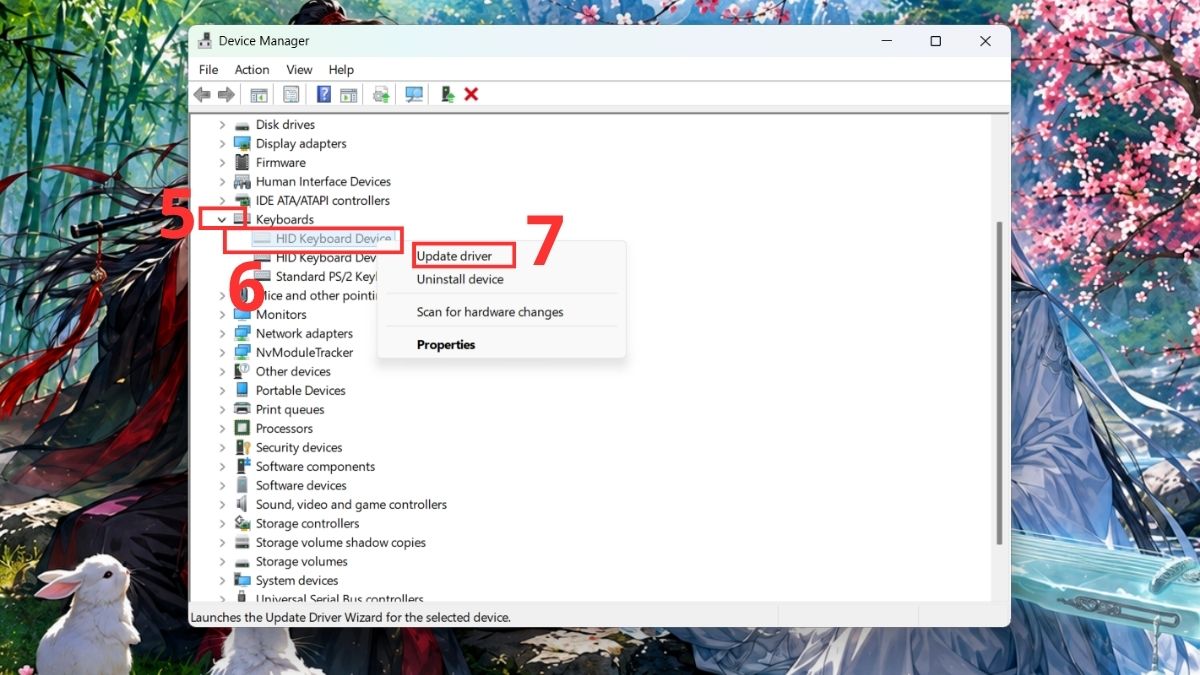Toggle the Show/Hide Console Tree toolbar icon
Viewport: 1200px width, 675px height.
click(259, 94)
